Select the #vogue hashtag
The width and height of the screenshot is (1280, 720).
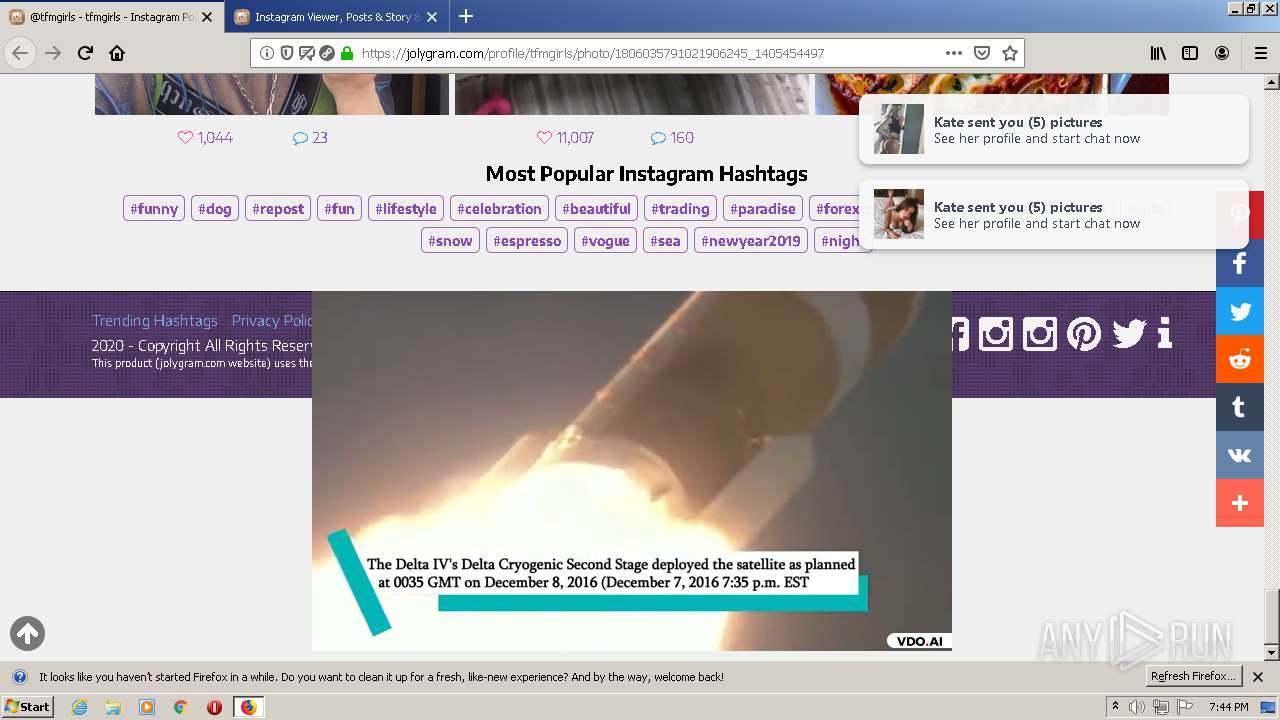coord(605,241)
